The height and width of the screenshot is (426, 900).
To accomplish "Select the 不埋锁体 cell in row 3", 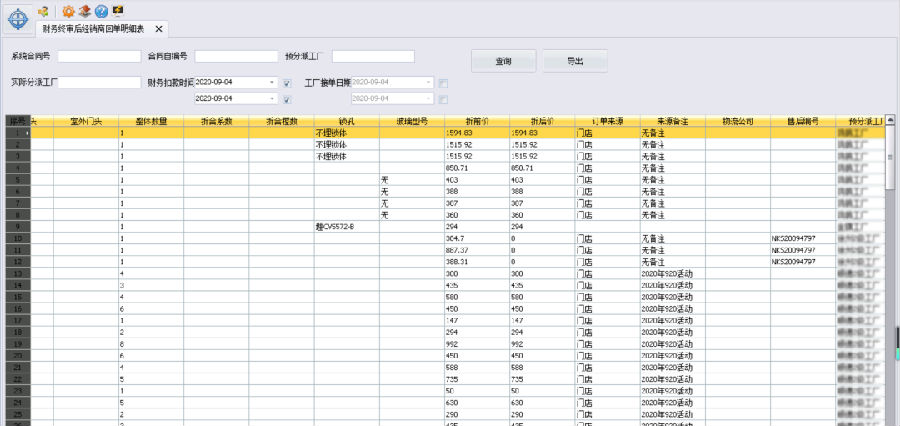I will tap(346, 156).
